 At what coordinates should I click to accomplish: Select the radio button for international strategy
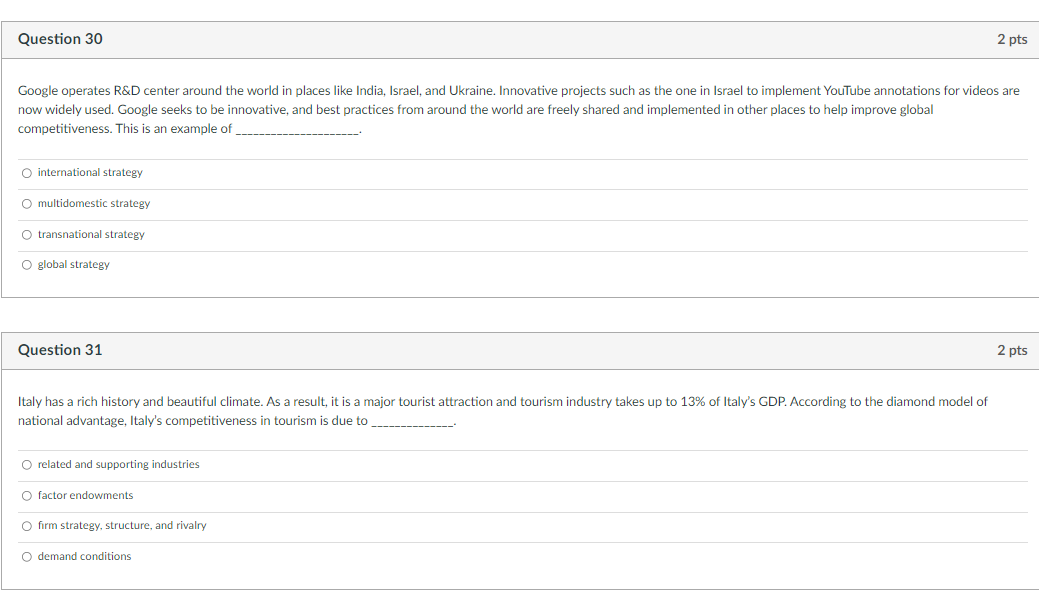click(26, 172)
